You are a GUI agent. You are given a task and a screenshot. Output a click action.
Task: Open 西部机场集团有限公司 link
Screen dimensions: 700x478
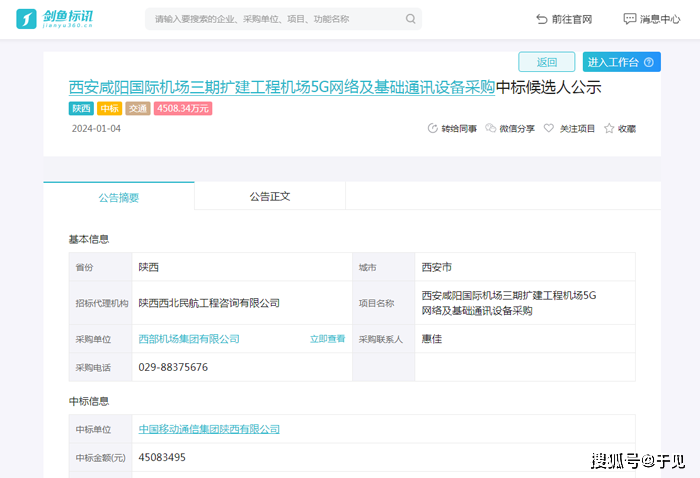[x=189, y=339]
